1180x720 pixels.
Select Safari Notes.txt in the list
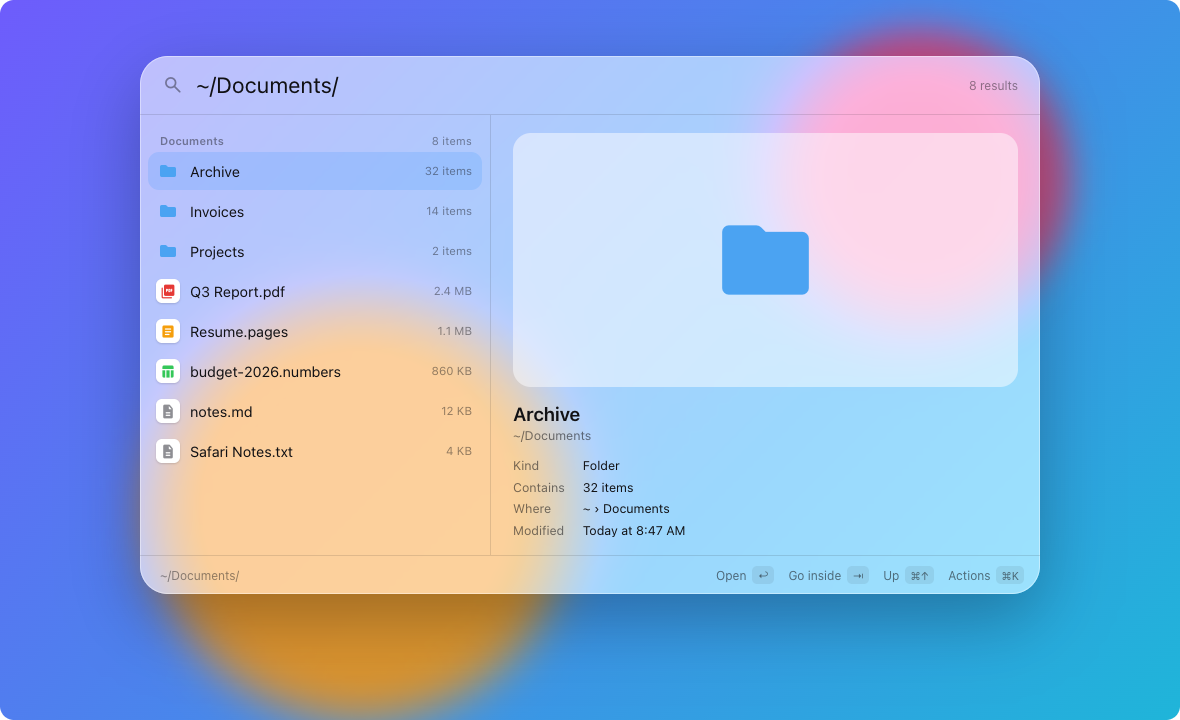[315, 451]
